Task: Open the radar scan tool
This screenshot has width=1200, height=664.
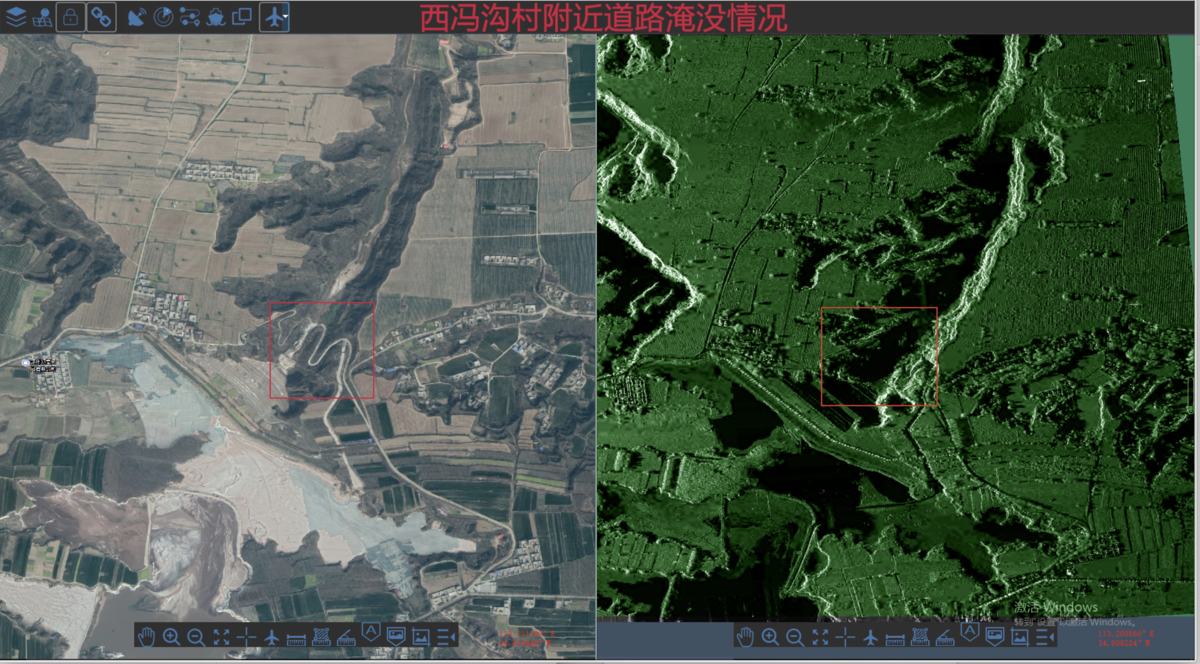Action: click(x=163, y=17)
